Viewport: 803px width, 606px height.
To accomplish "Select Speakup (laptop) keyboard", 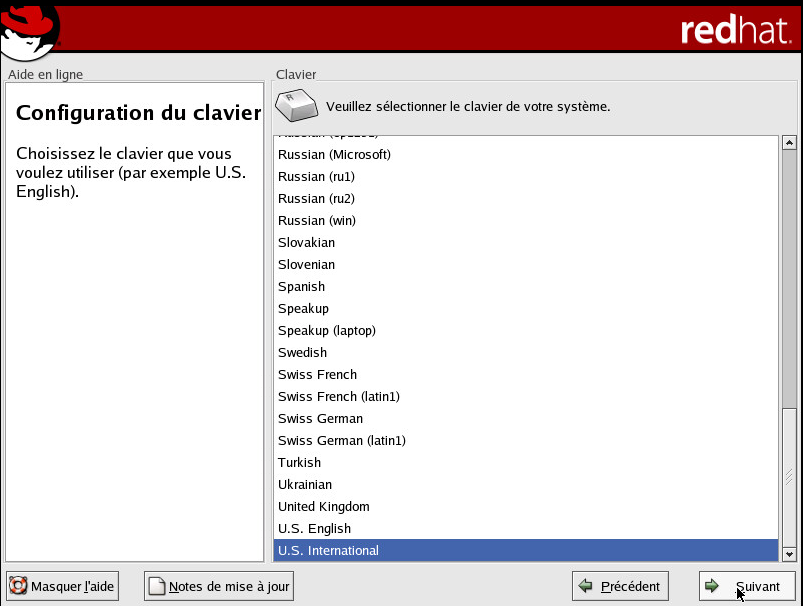I will pyautogui.click(x=526, y=331).
